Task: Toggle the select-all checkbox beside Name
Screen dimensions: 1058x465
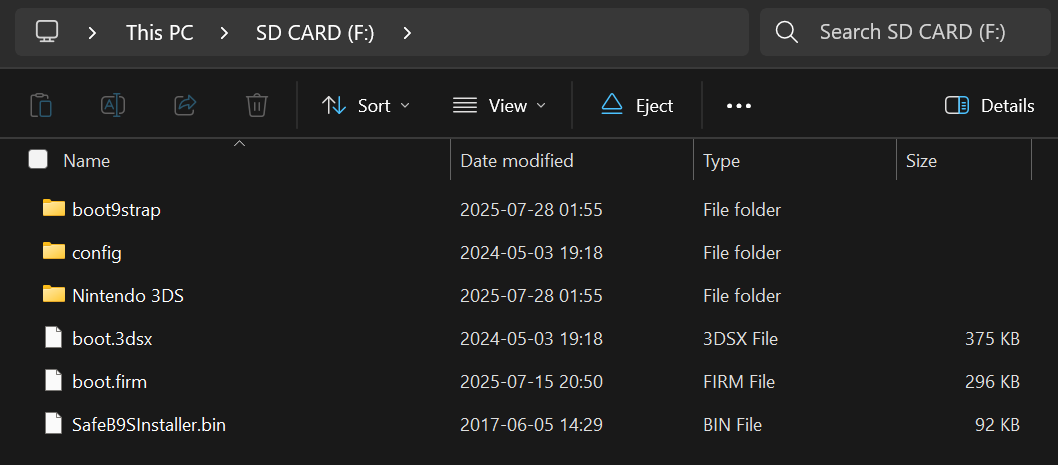Action: pyautogui.click(x=38, y=160)
